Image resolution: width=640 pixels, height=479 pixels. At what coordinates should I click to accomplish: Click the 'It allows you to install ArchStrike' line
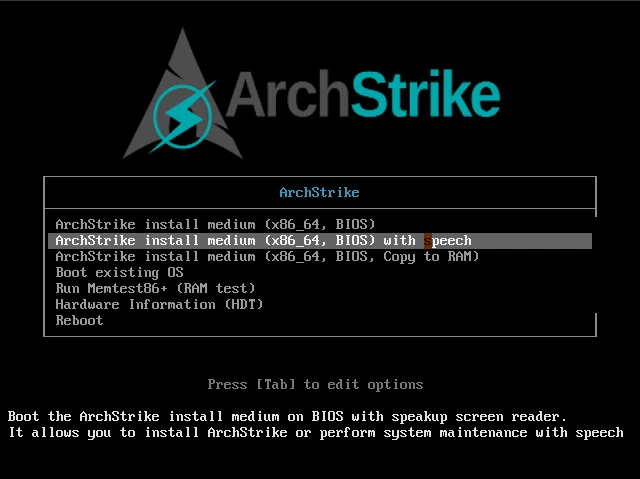pyautogui.click(x=316, y=432)
